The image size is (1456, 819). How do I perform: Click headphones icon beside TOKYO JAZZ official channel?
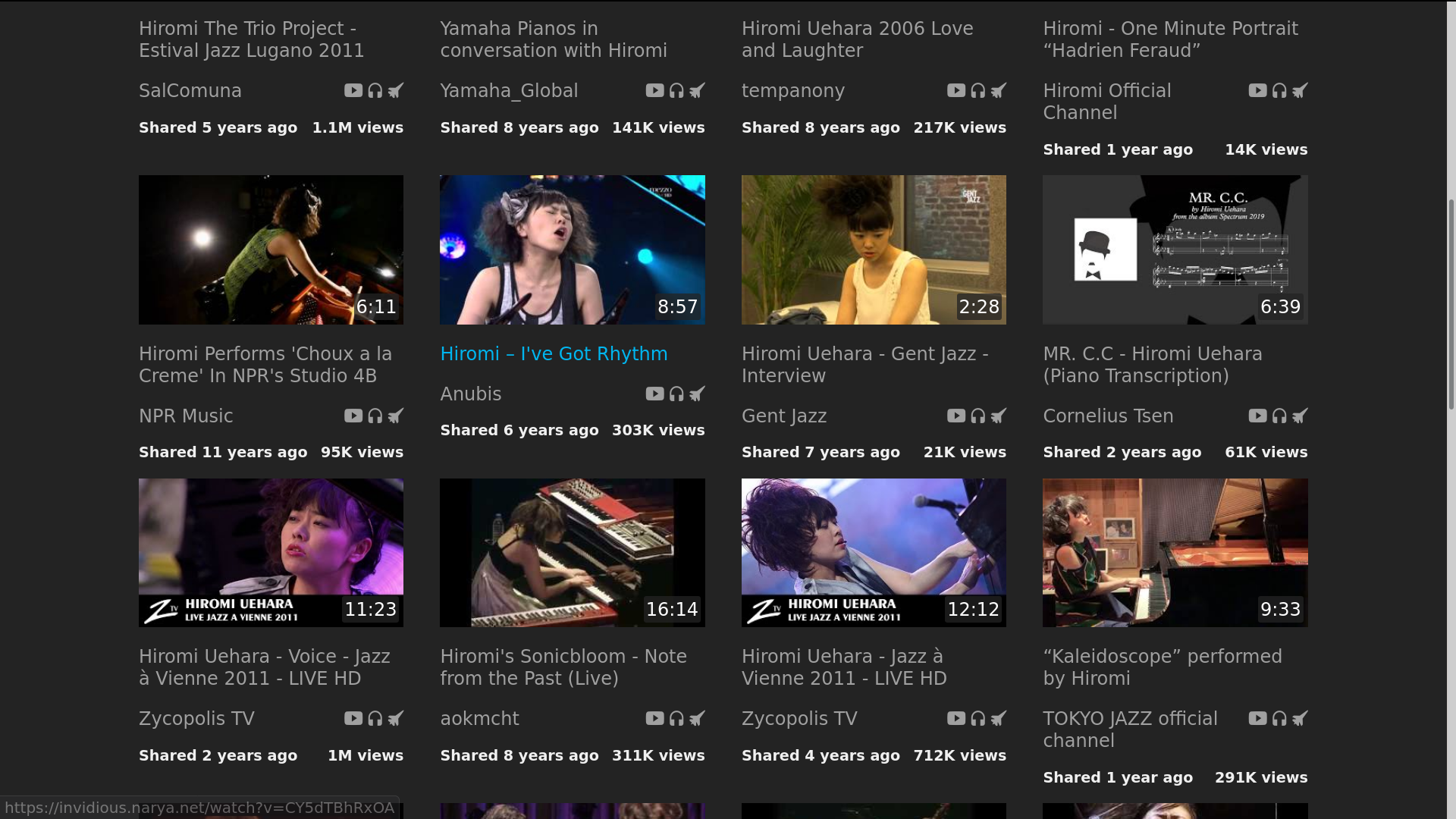pyautogui.click(x=1279, y=719)
